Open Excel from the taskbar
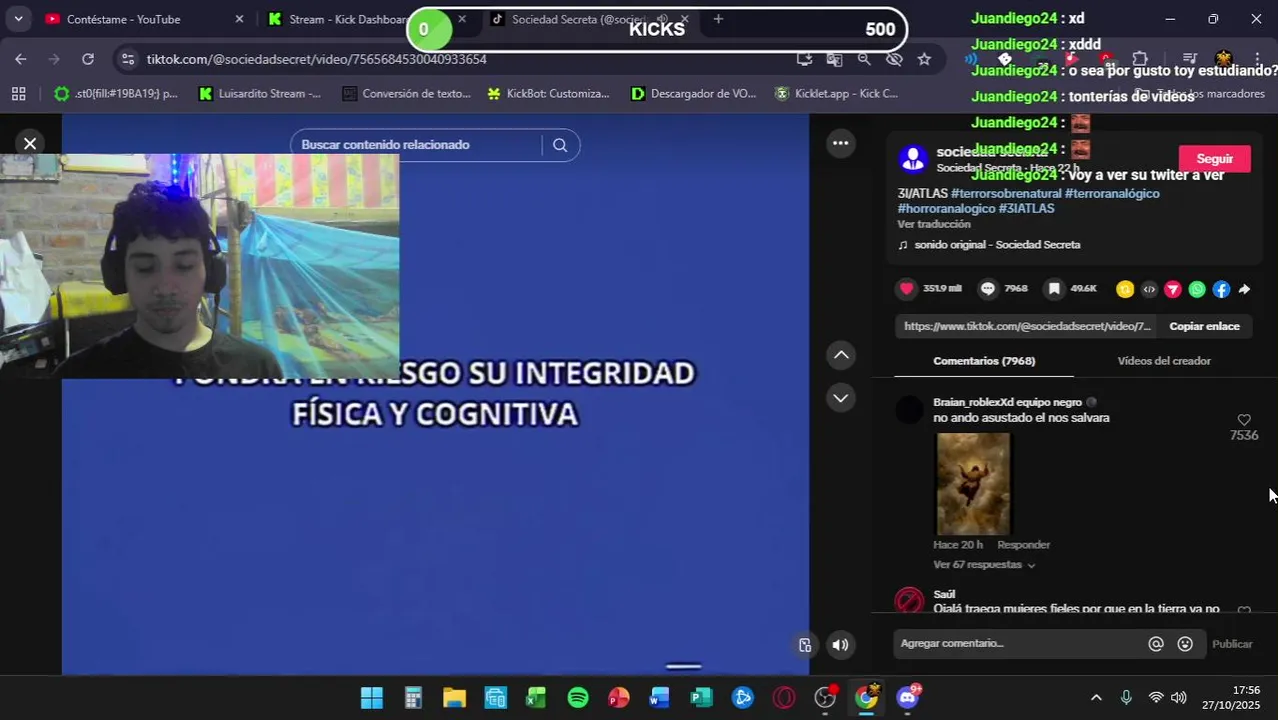 (536, 698)
